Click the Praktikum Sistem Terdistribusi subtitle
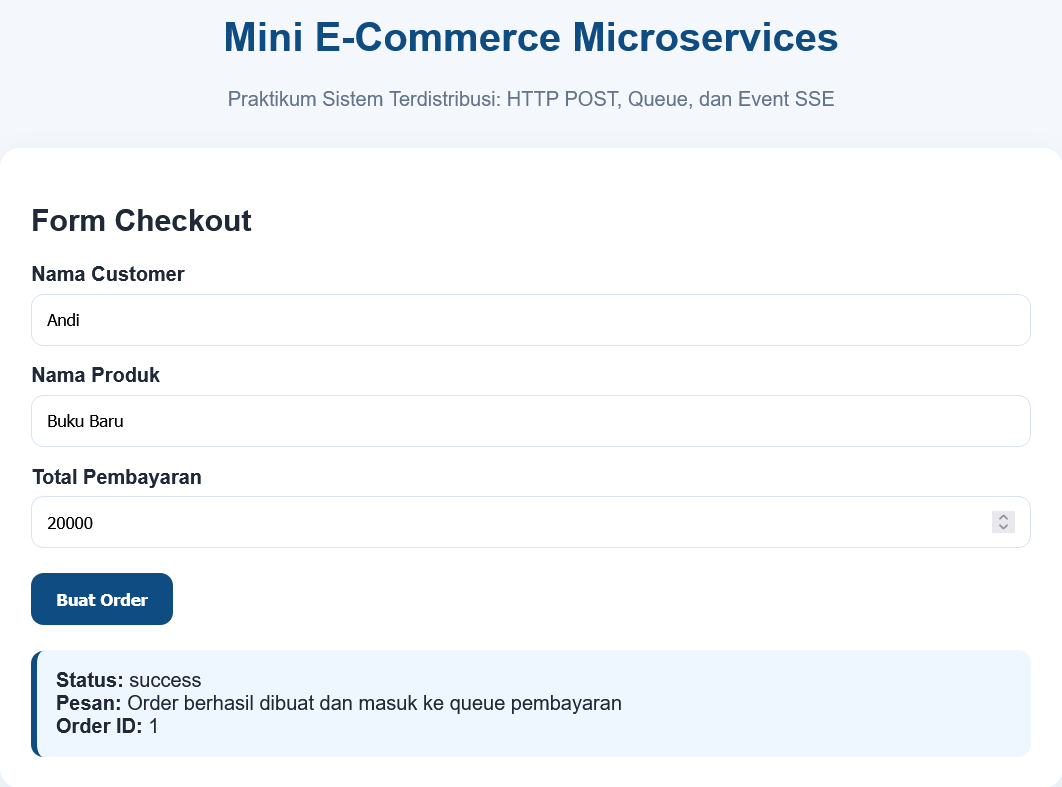 (x=530, y=99)
